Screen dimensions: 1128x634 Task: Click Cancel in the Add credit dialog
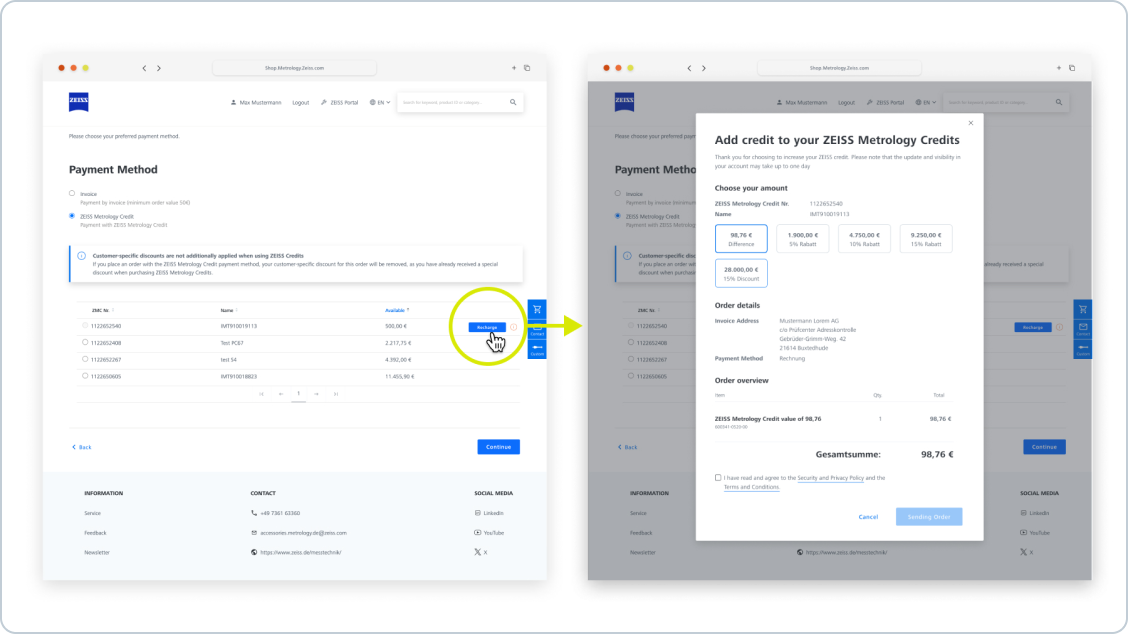click(x=868, y=517)
